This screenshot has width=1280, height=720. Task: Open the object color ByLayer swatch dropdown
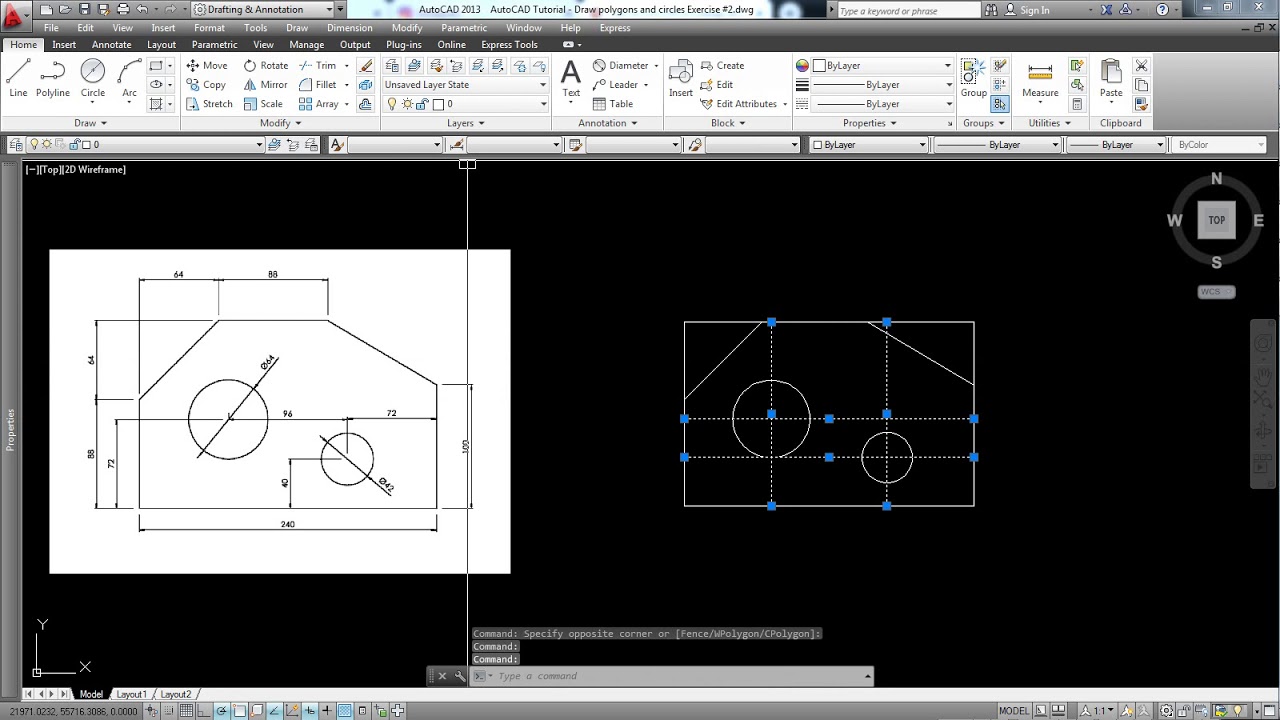pos(882,65)
